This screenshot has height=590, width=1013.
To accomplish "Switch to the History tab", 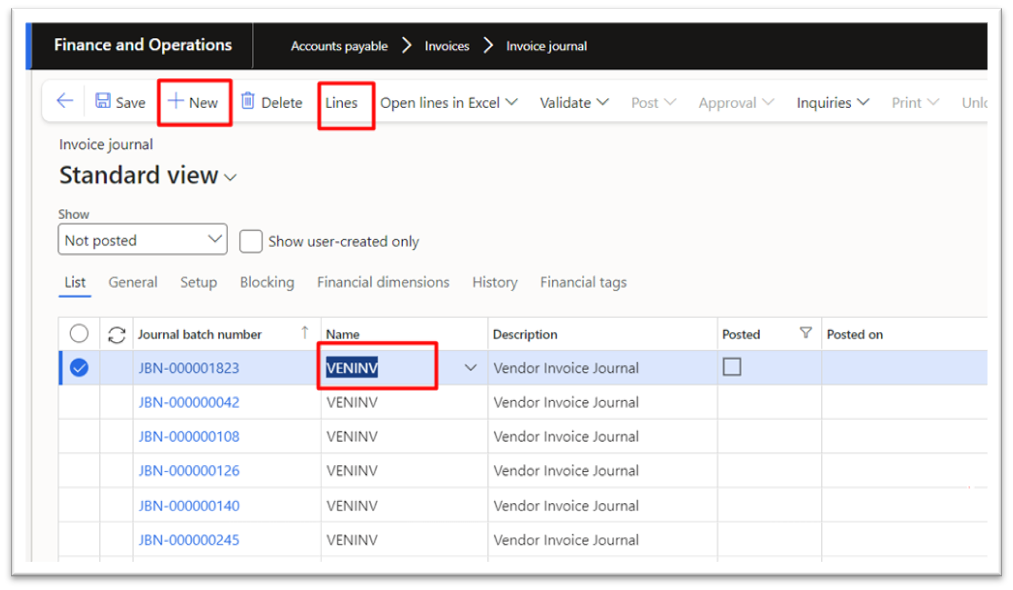I will [x=495, y=282].
